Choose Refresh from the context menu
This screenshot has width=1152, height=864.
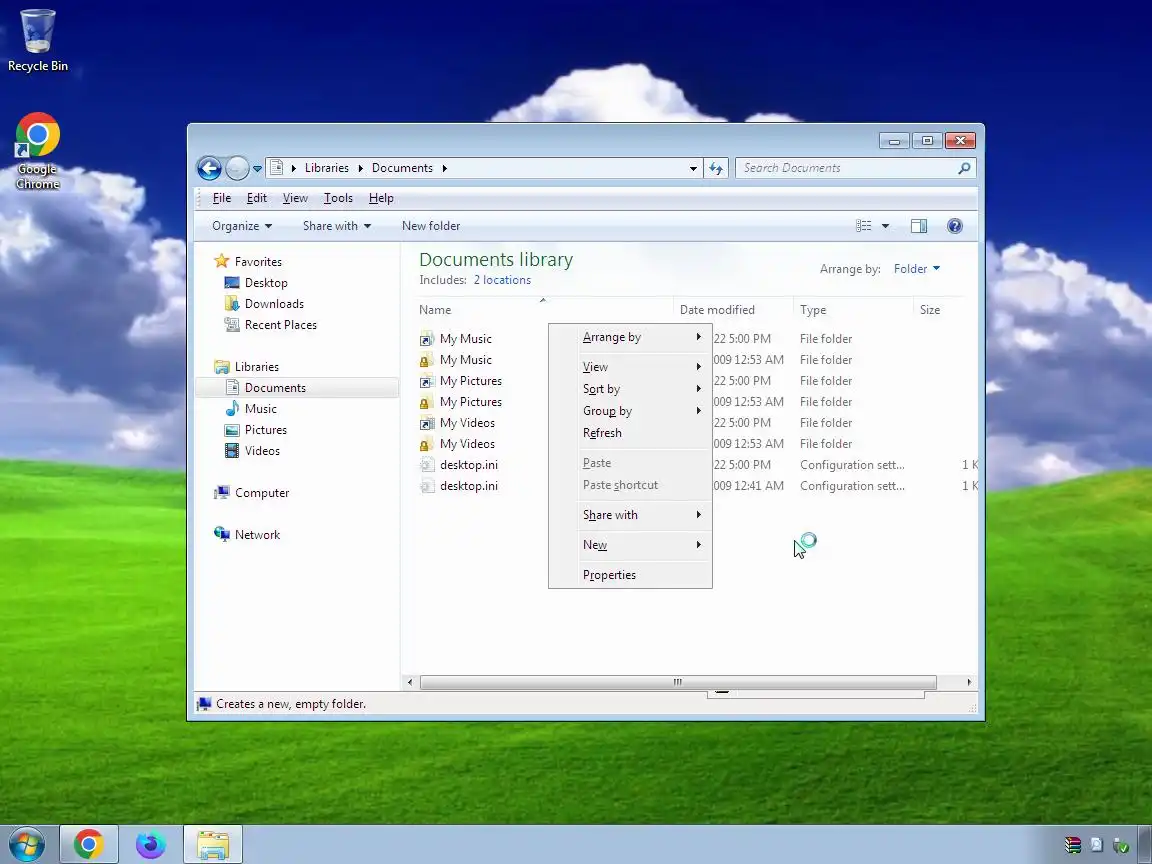pyautogui.click(x=630, y=433)
